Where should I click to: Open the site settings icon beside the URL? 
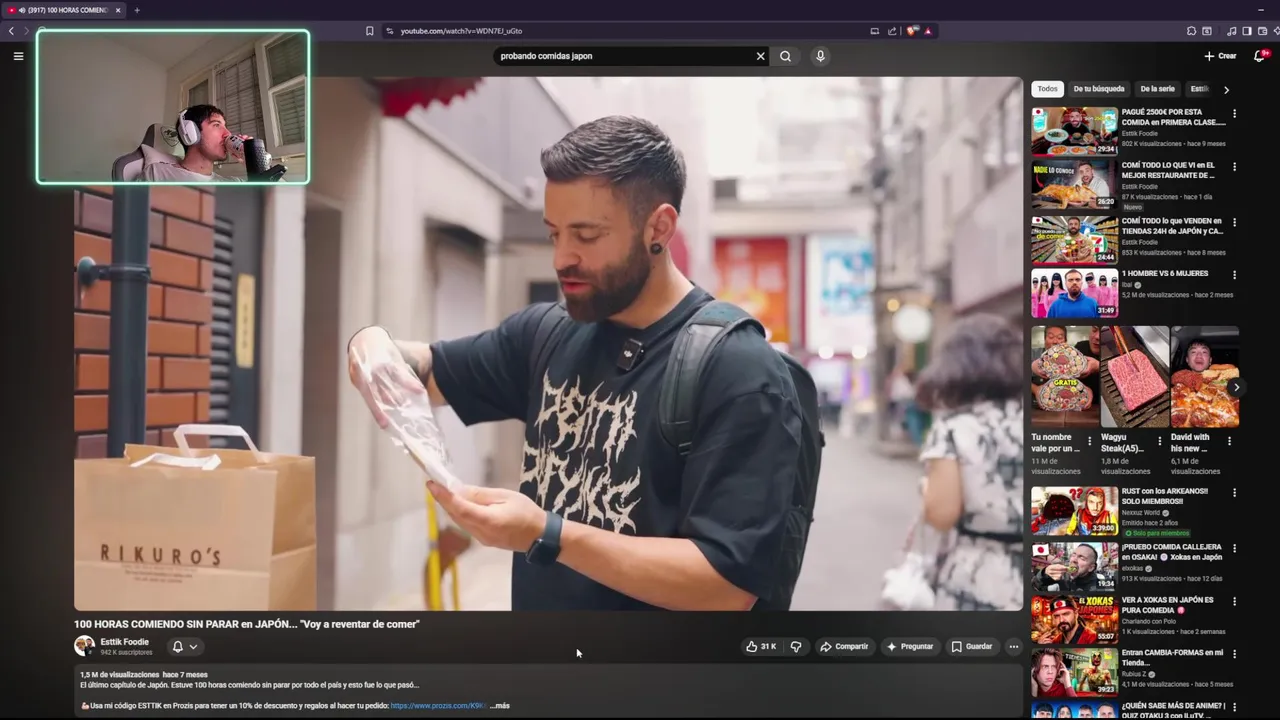pyautogui.click(x=390, y=31)
